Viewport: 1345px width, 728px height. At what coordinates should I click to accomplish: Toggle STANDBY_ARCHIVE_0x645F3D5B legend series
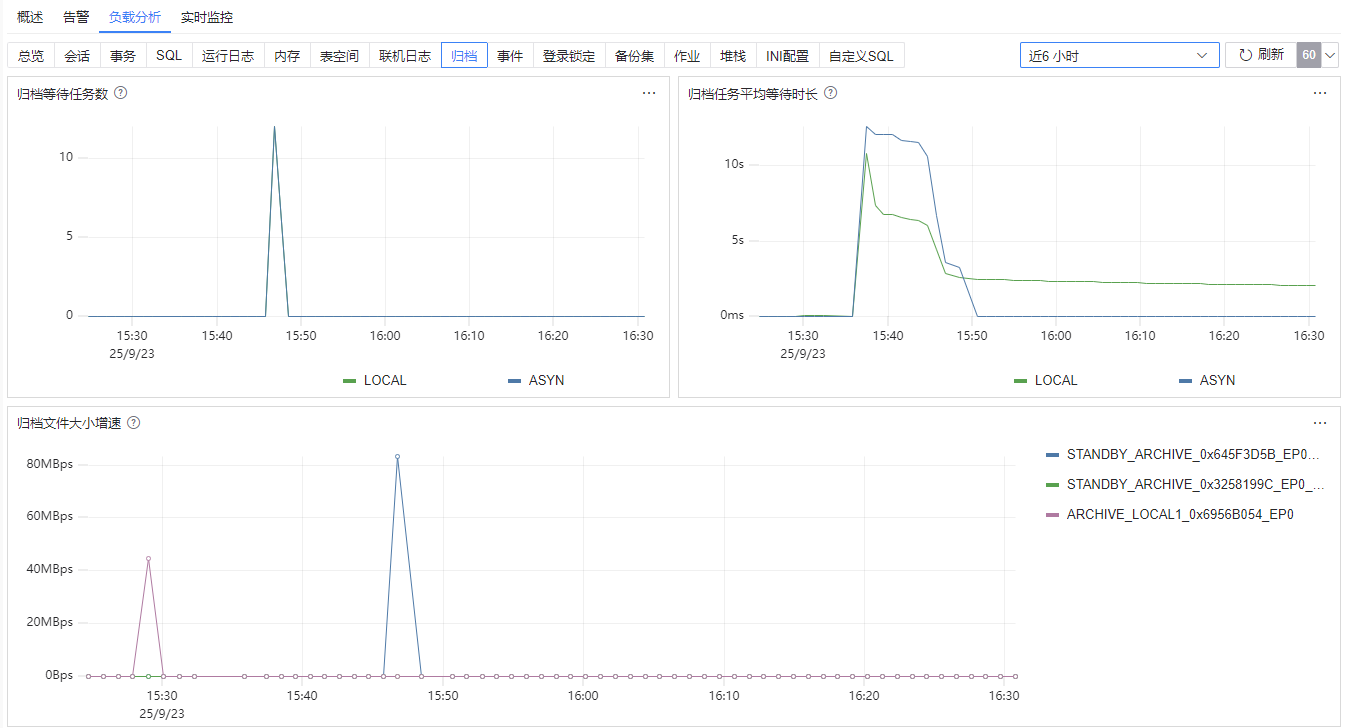pos(1185,454)
